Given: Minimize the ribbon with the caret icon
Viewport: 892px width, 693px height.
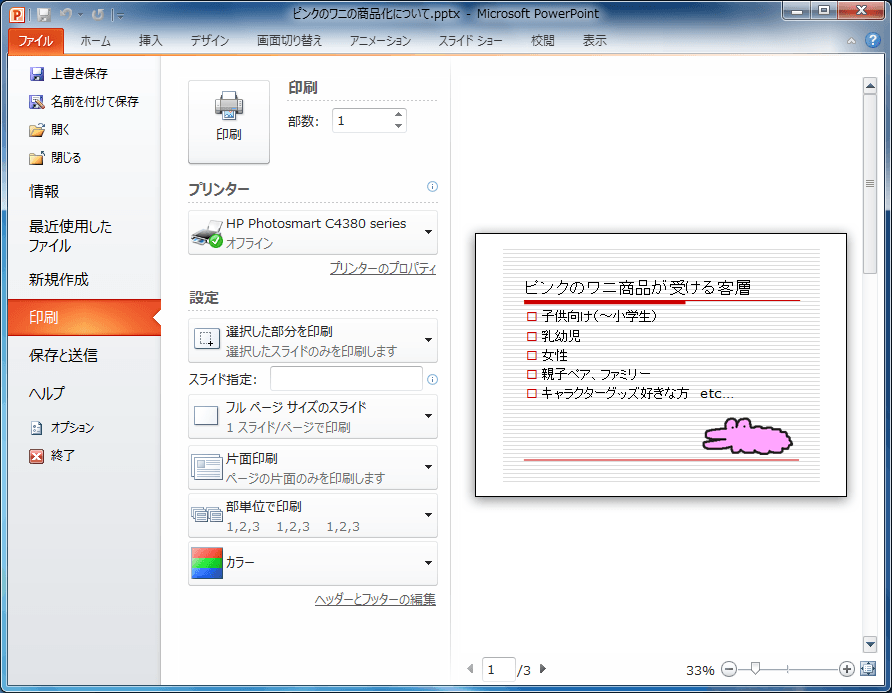Looking at the screenshot, I should (851, 41).
